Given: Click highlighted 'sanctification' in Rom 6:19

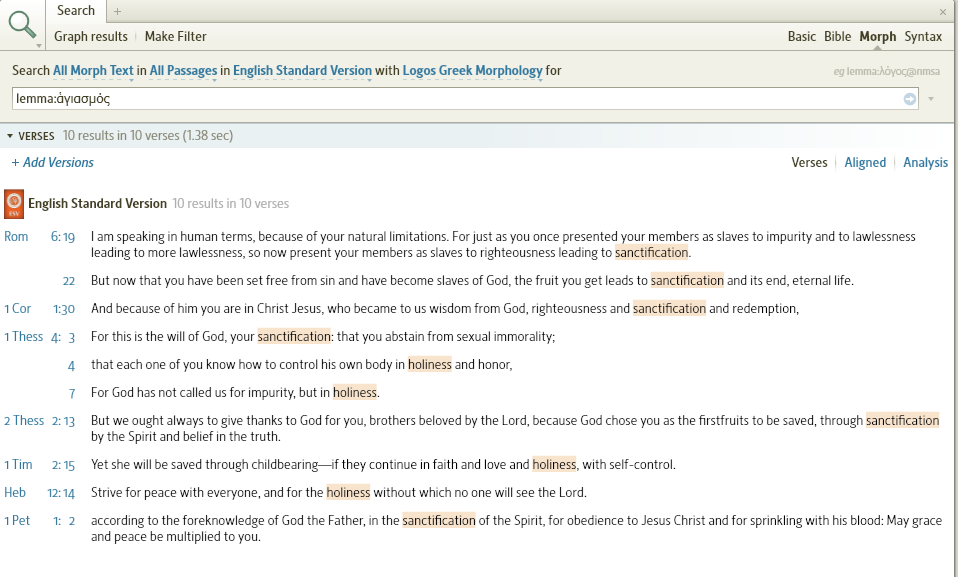Looking at the screenshot, I should point(651,252).
